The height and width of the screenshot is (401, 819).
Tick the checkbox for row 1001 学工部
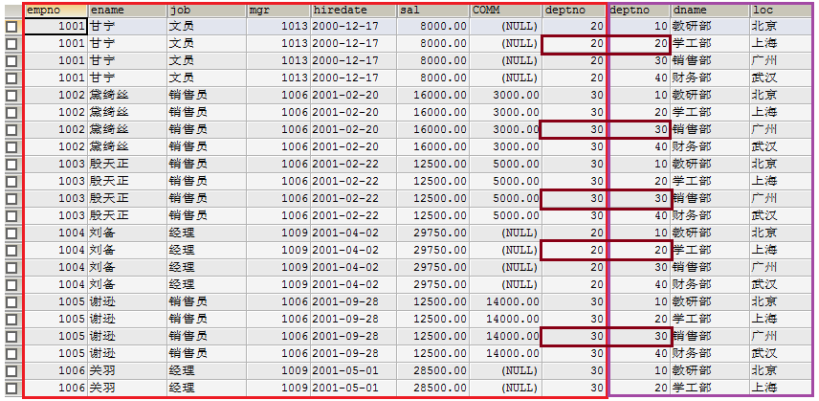pyautogui.click(x=11, y=44)
